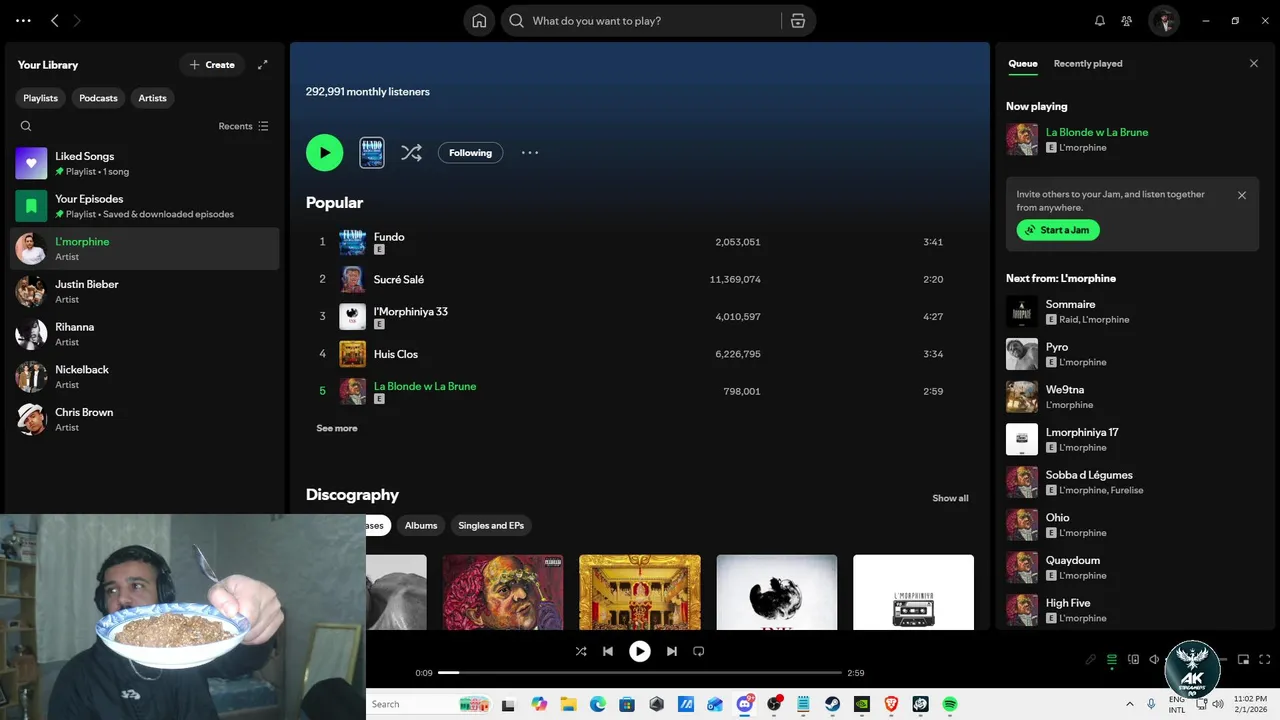Open Microsoft Edge from the taskbar

coord(597,704)
